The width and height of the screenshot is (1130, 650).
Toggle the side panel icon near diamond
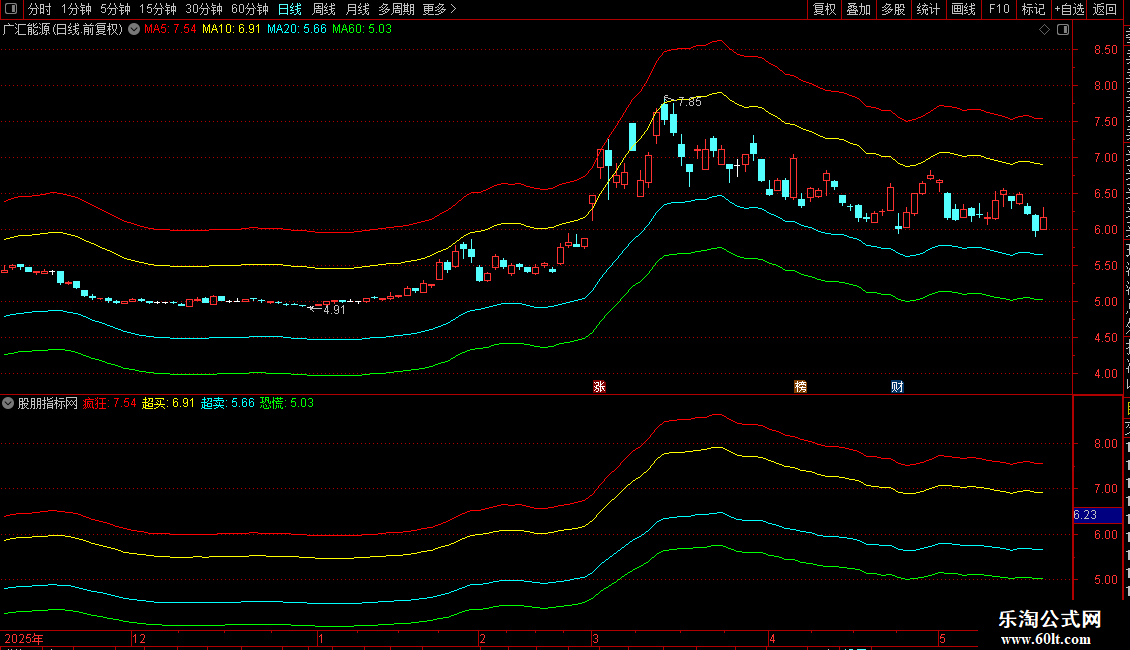click(x=1063, y=29)
